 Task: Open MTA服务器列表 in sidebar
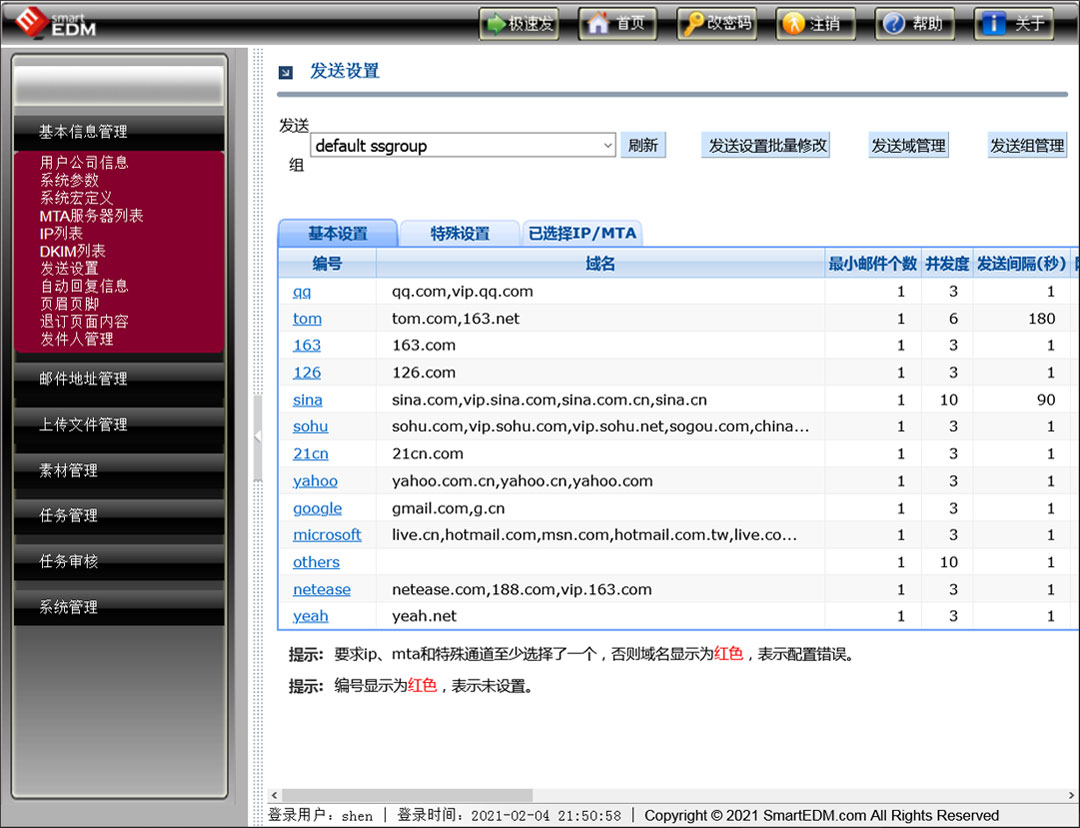pyautogui.click(x=92, y=216)
